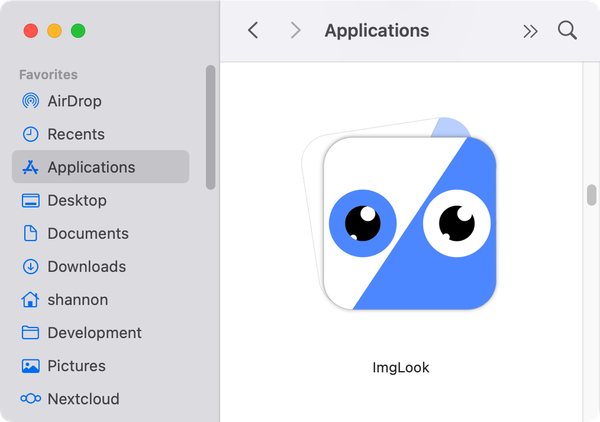
Task: Open Nextcloud from the sidebar
Action: pyautogui.click(x=83, y=398)
